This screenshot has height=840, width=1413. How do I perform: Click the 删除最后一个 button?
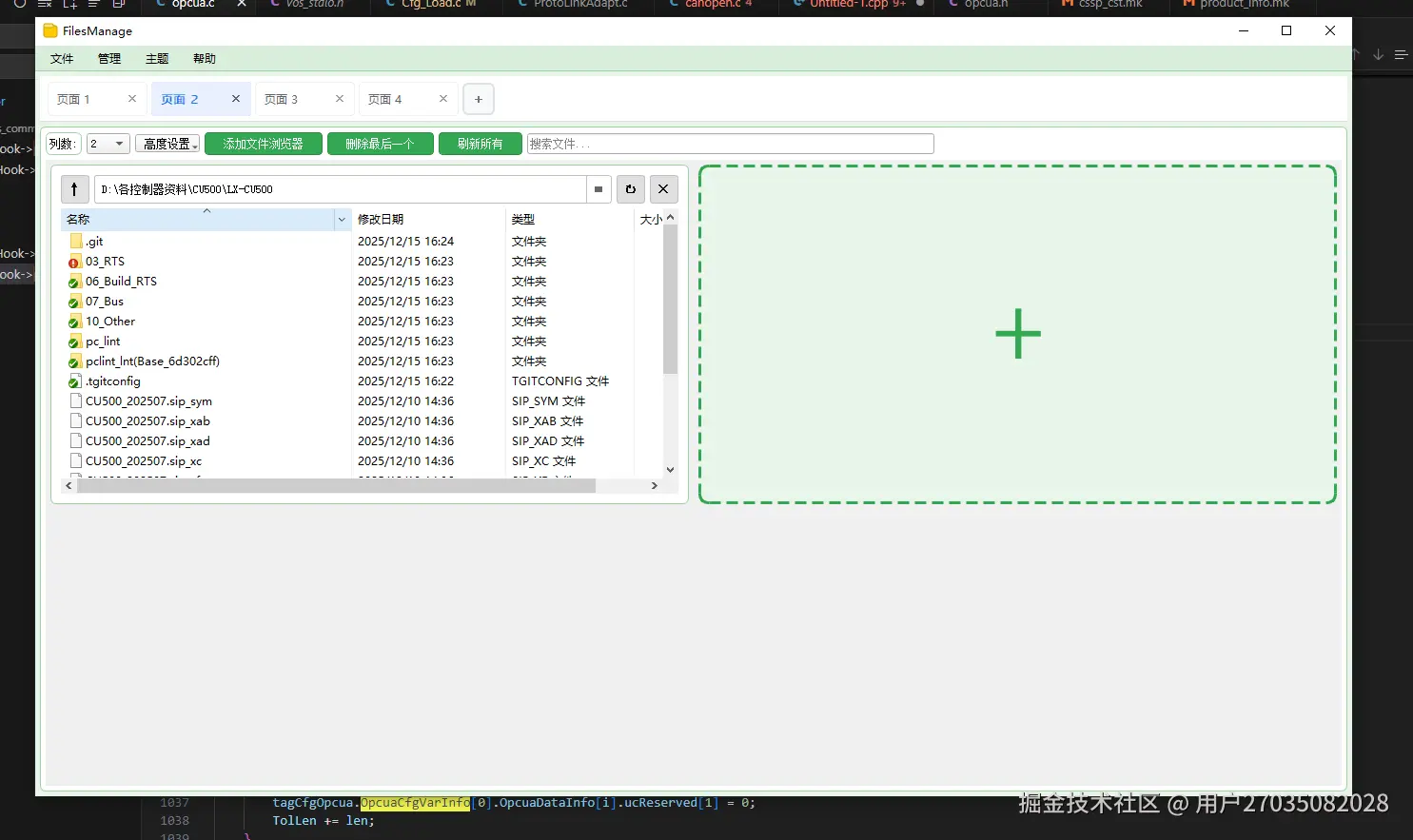click(x=381, y=144)
